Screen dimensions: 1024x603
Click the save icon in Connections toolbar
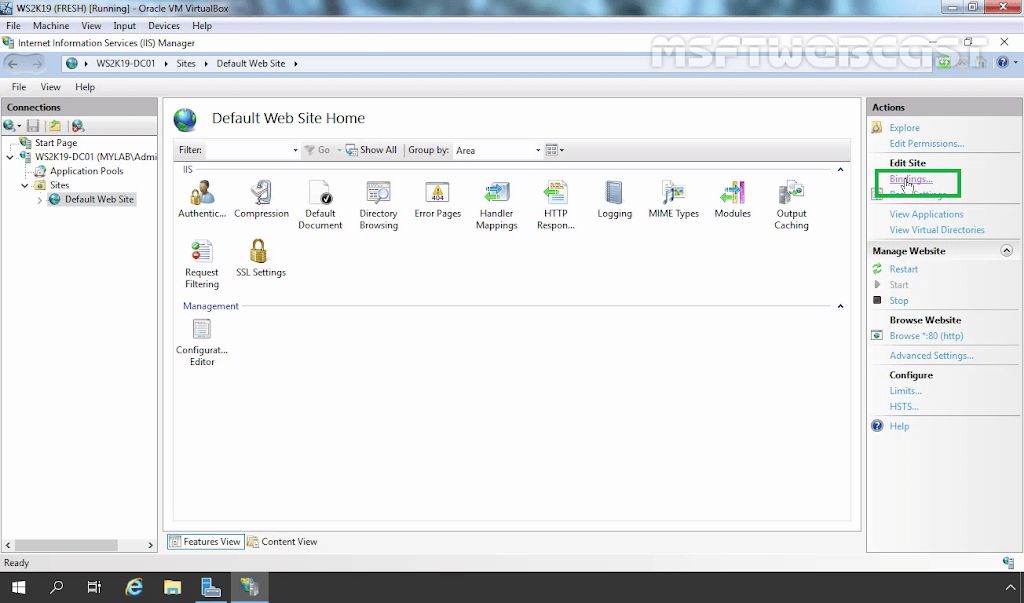pos(33,125)
